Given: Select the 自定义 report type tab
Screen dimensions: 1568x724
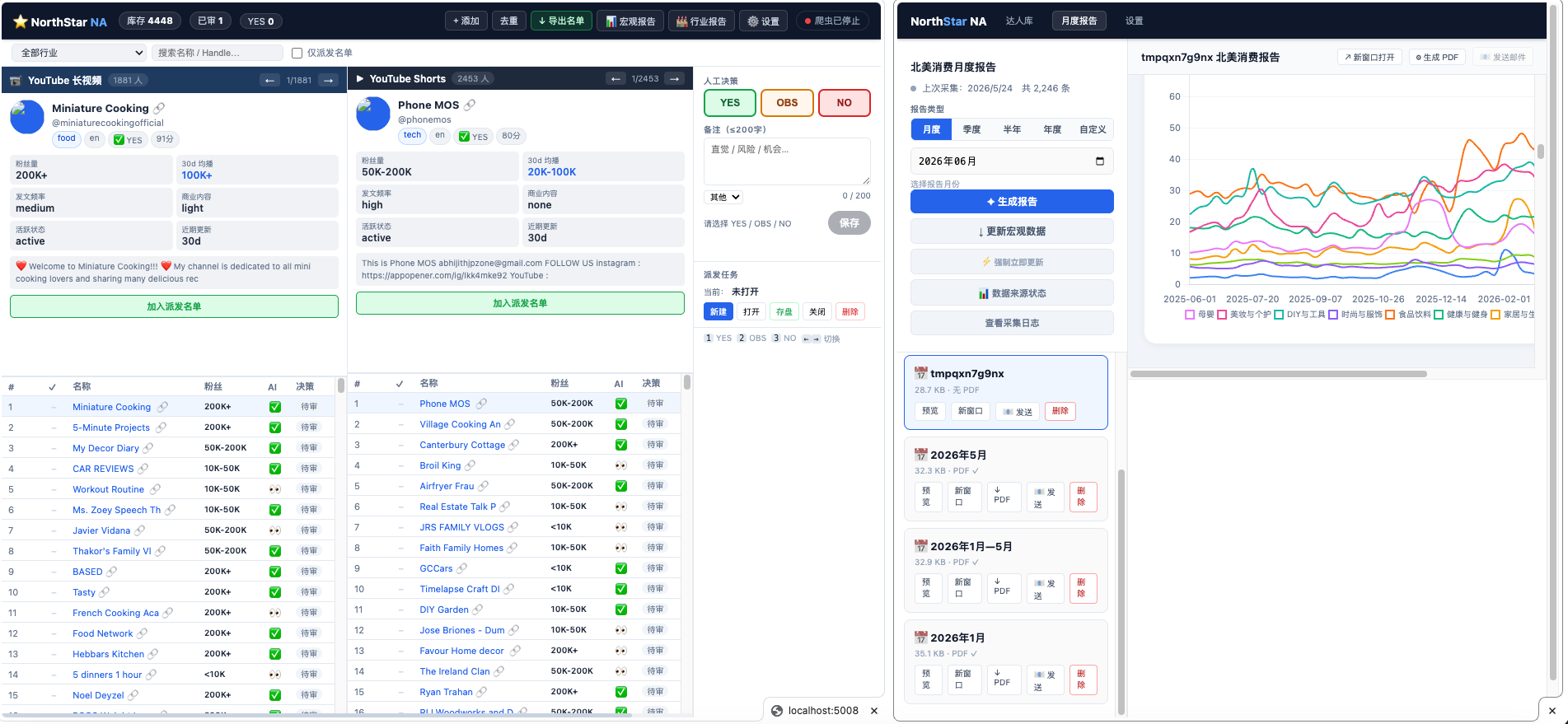Looking at the screenshot, I should [x=1093, y=129].
